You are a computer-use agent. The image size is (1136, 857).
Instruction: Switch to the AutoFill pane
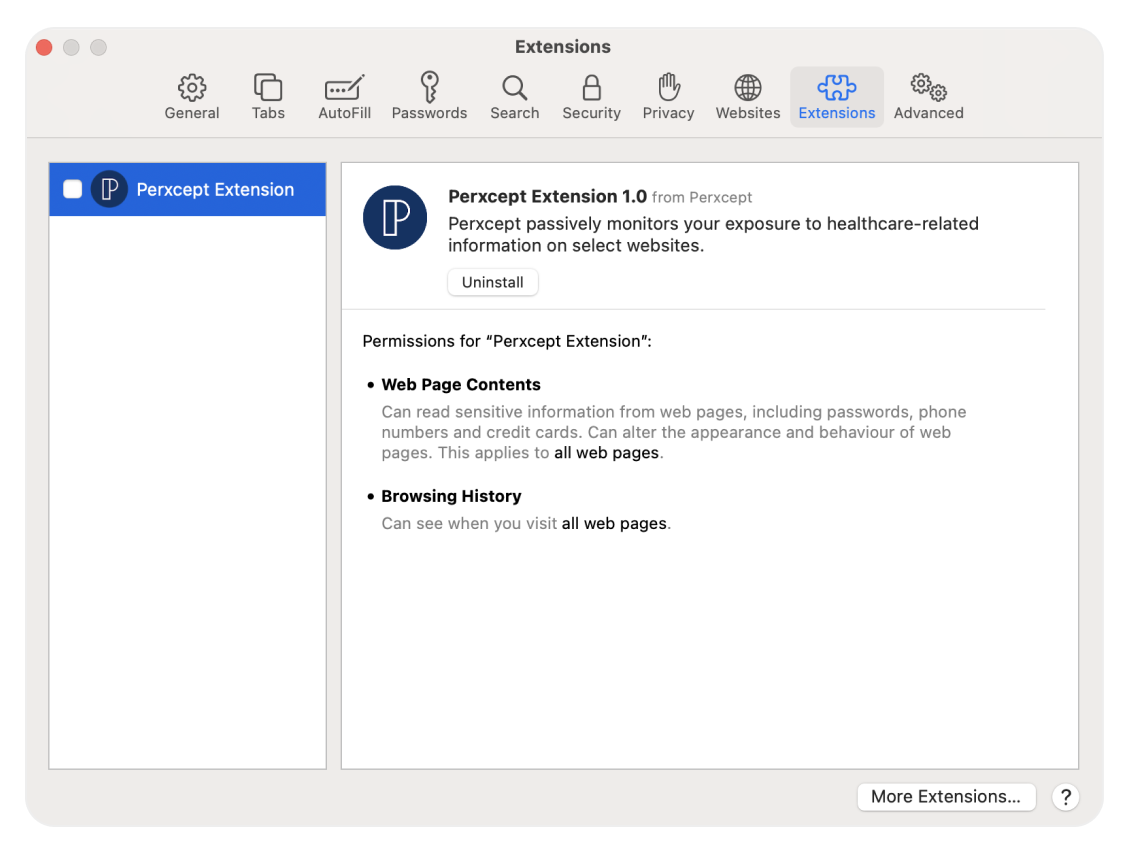point(344,96)
